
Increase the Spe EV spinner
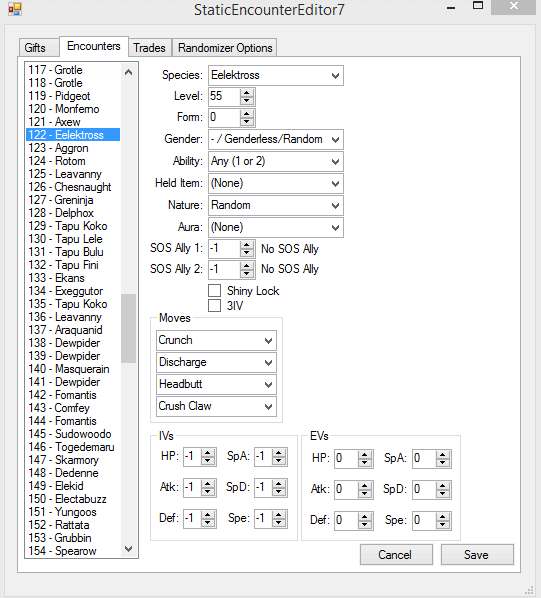click(x=443, y=518)
